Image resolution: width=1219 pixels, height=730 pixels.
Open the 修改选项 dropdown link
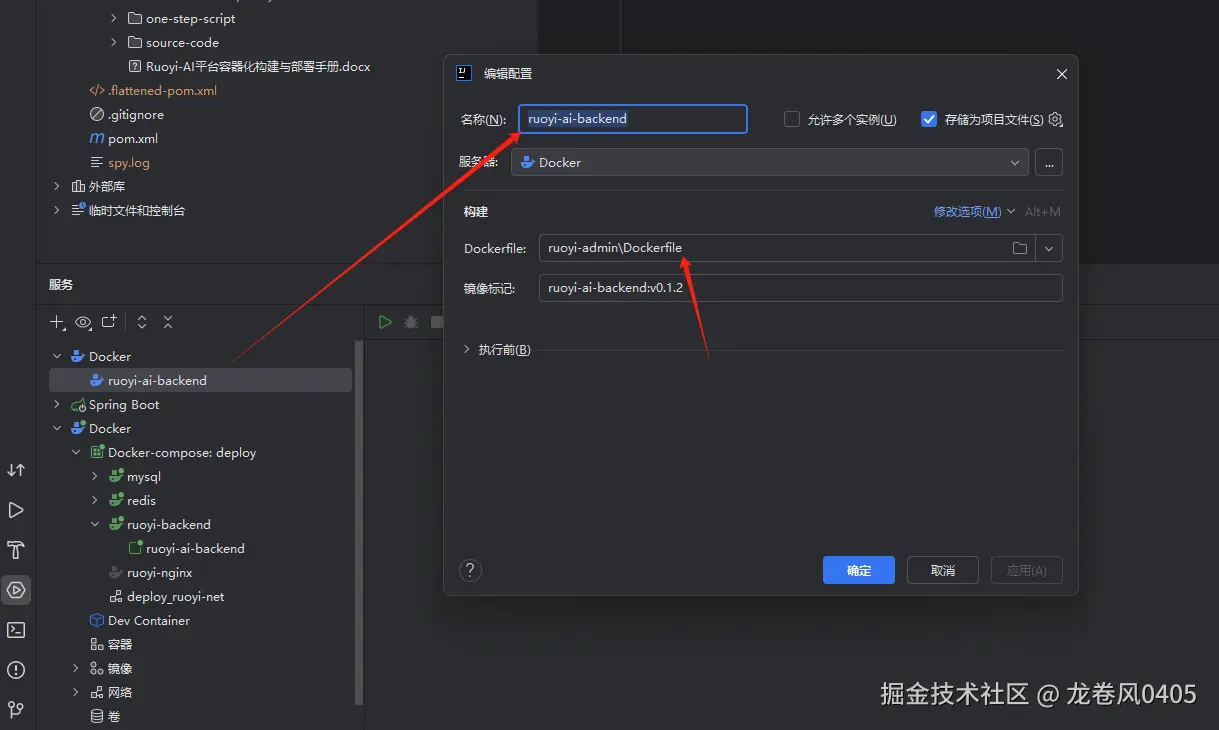(x=974, y=212)
